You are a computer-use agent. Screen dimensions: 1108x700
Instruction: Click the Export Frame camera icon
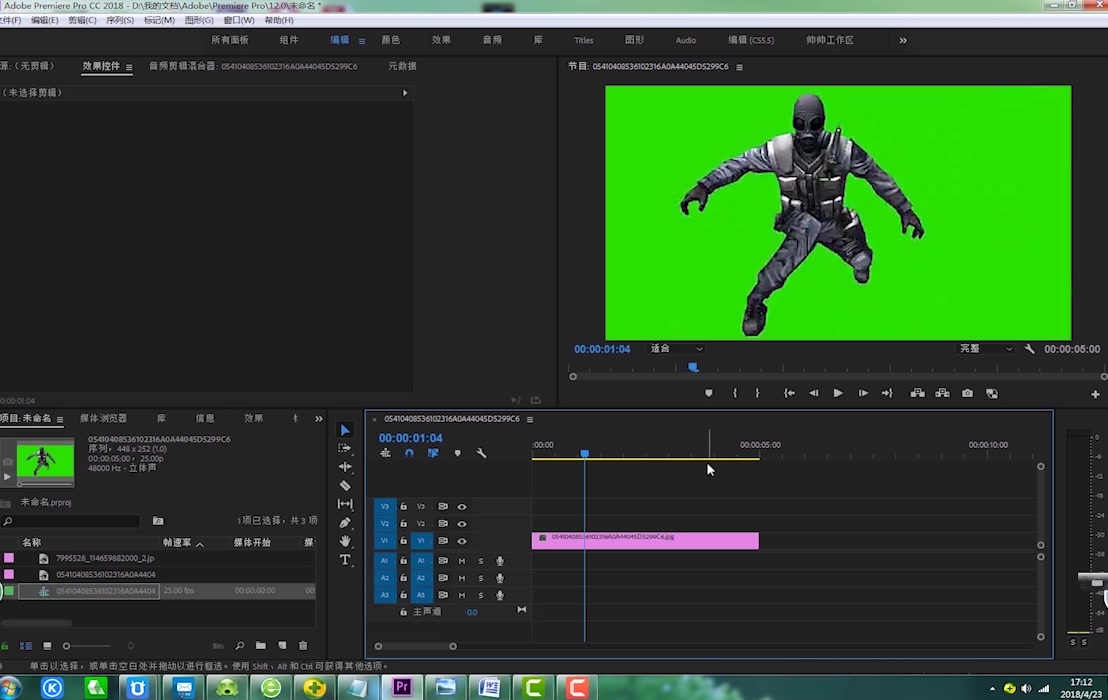(967, 394)
